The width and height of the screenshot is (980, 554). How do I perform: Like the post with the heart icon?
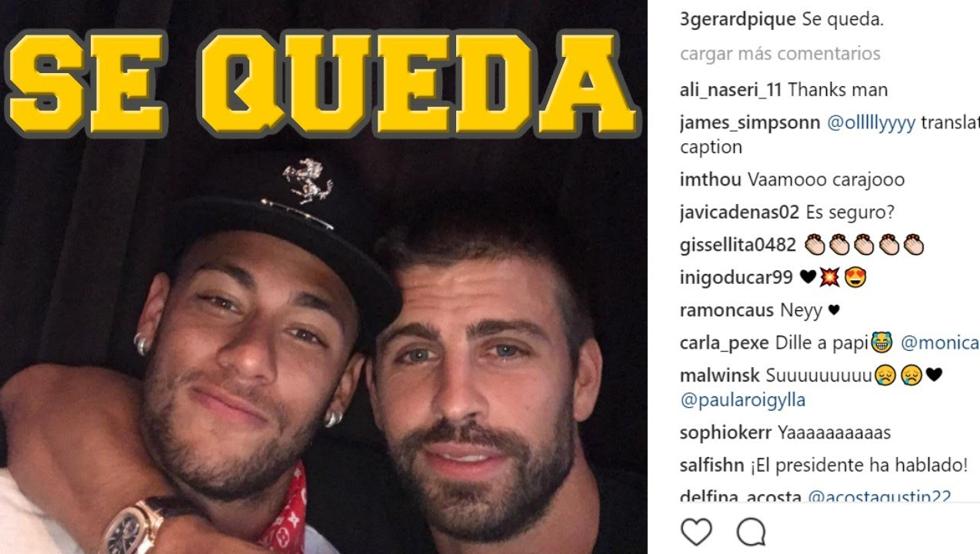pos(696,532)
